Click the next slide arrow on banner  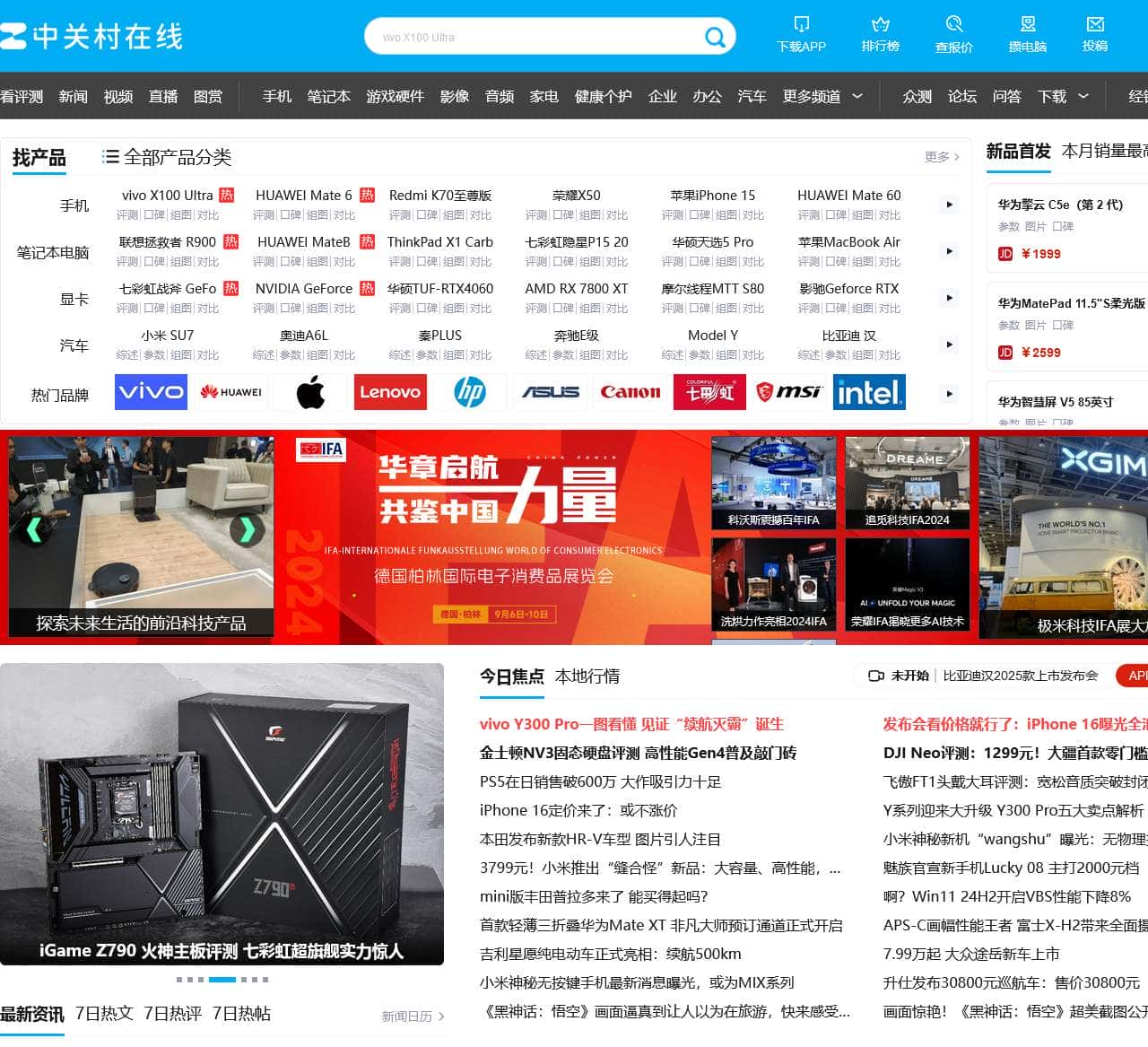[247, 529]
